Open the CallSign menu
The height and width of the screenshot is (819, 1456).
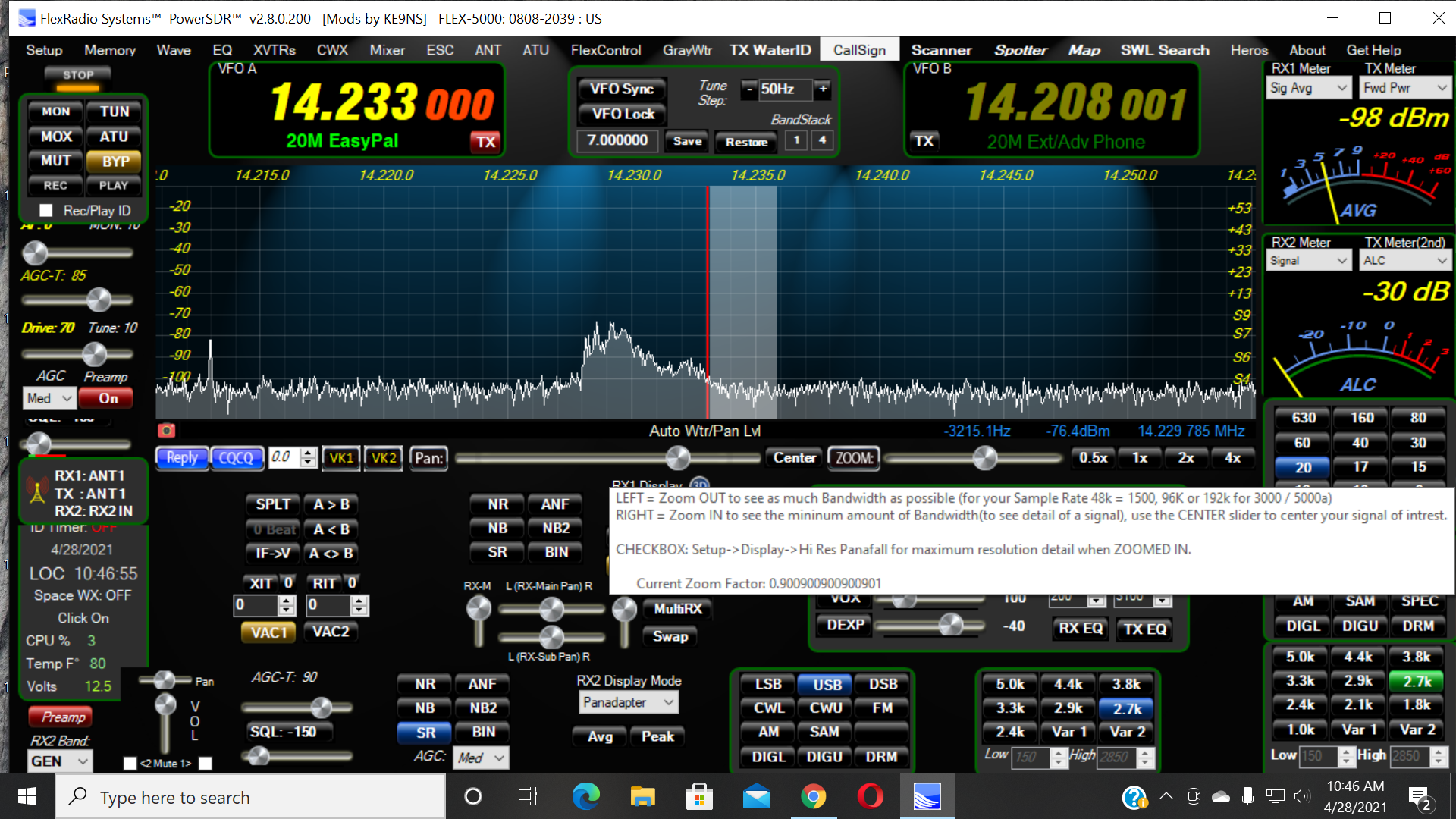(859, 50)
